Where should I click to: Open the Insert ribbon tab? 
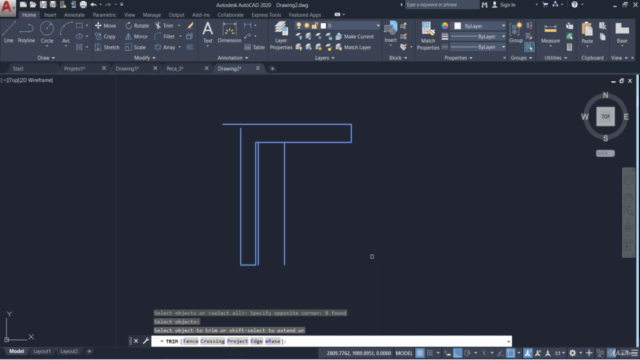click(x=50, y=15)
